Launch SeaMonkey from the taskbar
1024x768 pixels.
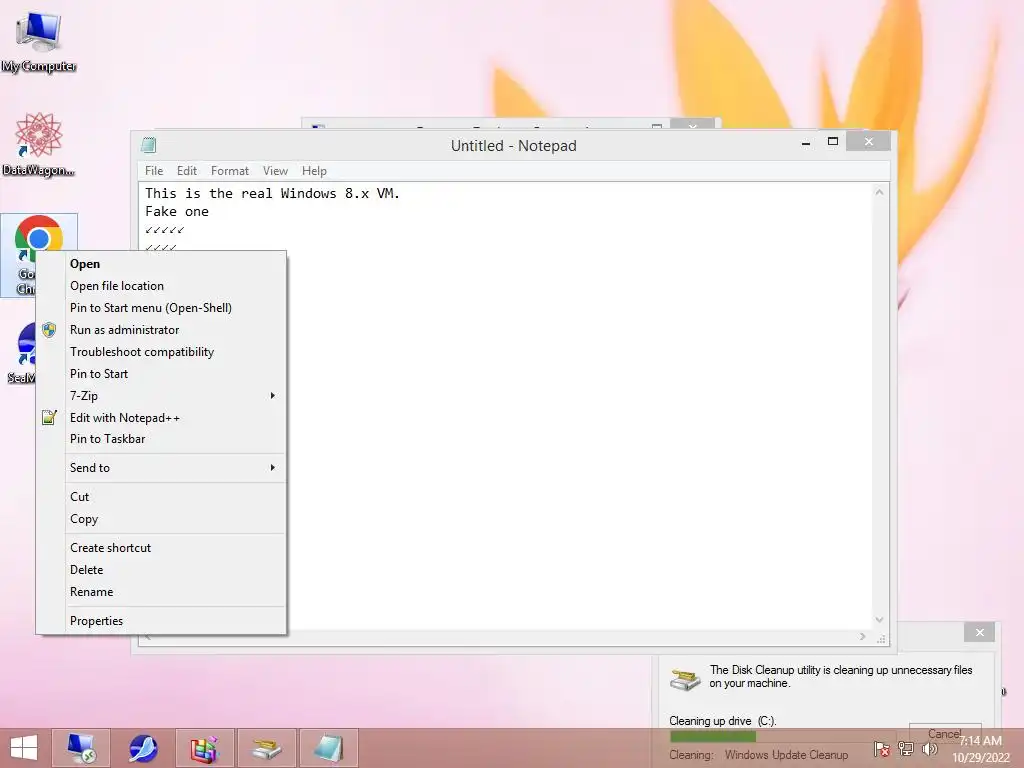click(x=143, y=748)
